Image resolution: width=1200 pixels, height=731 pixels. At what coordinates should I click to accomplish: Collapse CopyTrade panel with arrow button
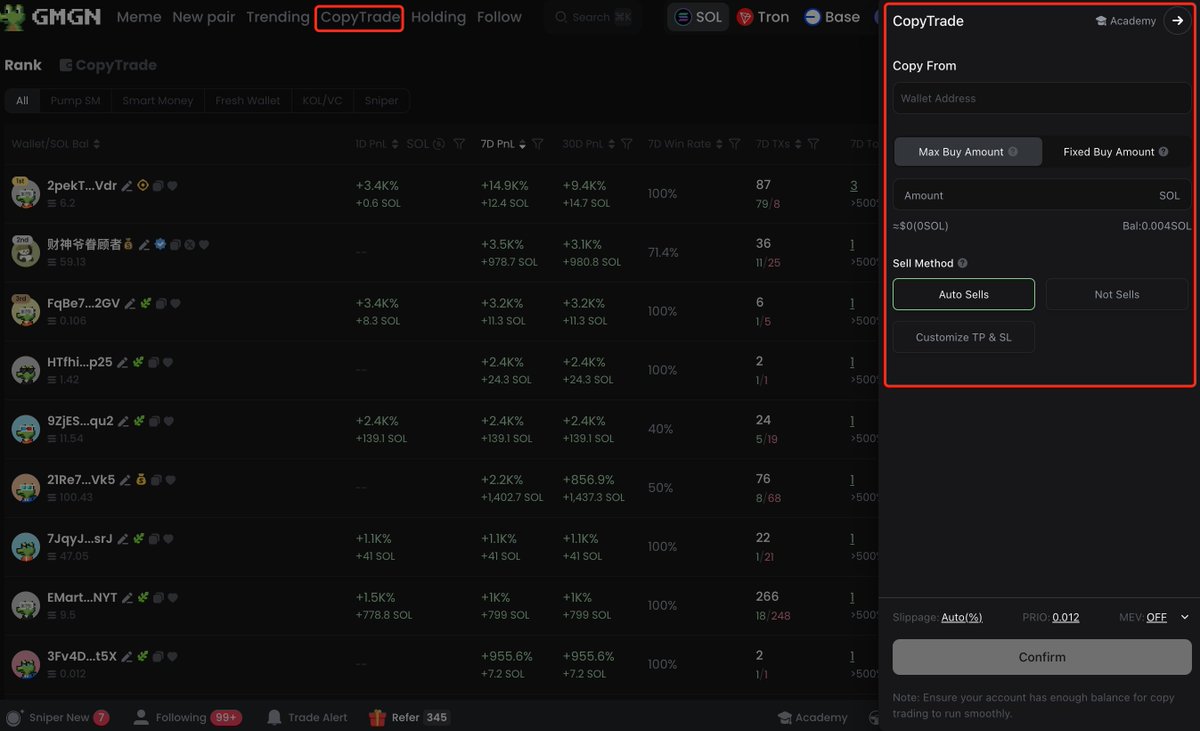point(1176,20)
